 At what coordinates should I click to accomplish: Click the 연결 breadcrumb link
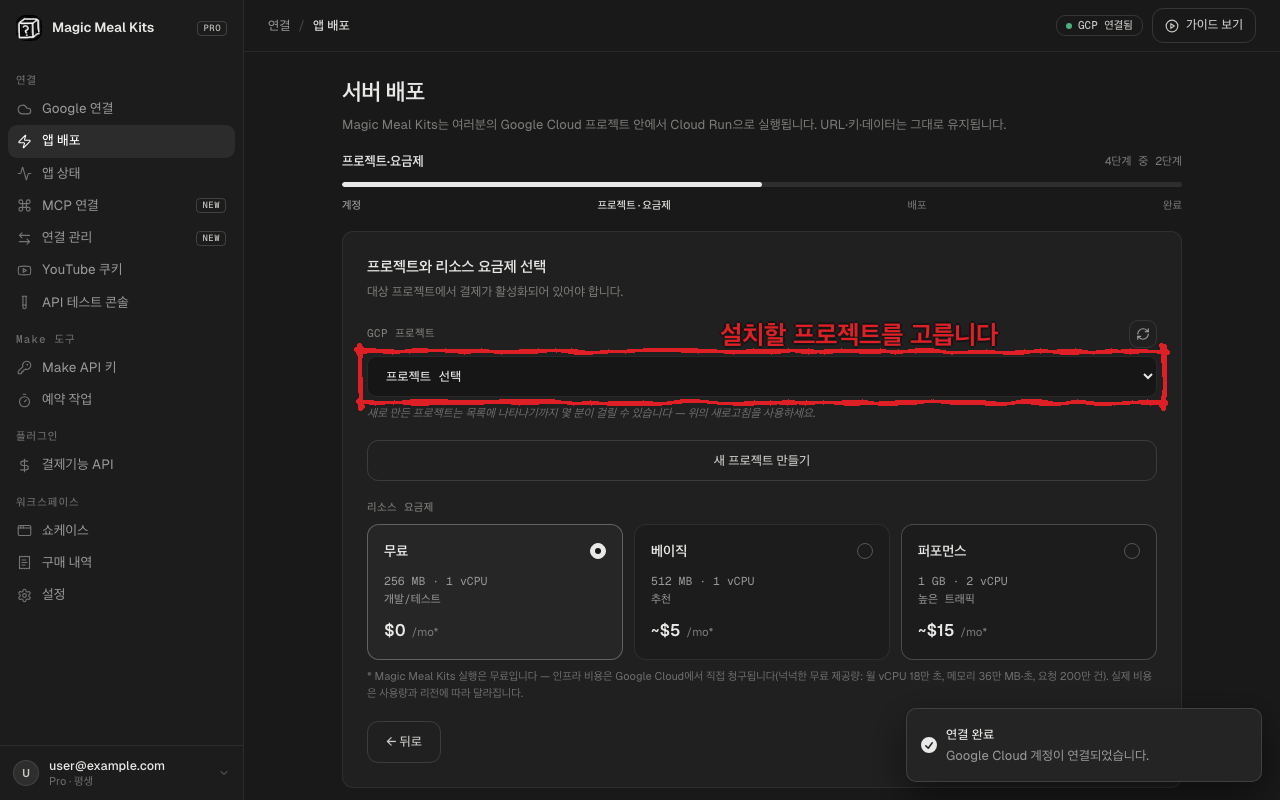279,25
